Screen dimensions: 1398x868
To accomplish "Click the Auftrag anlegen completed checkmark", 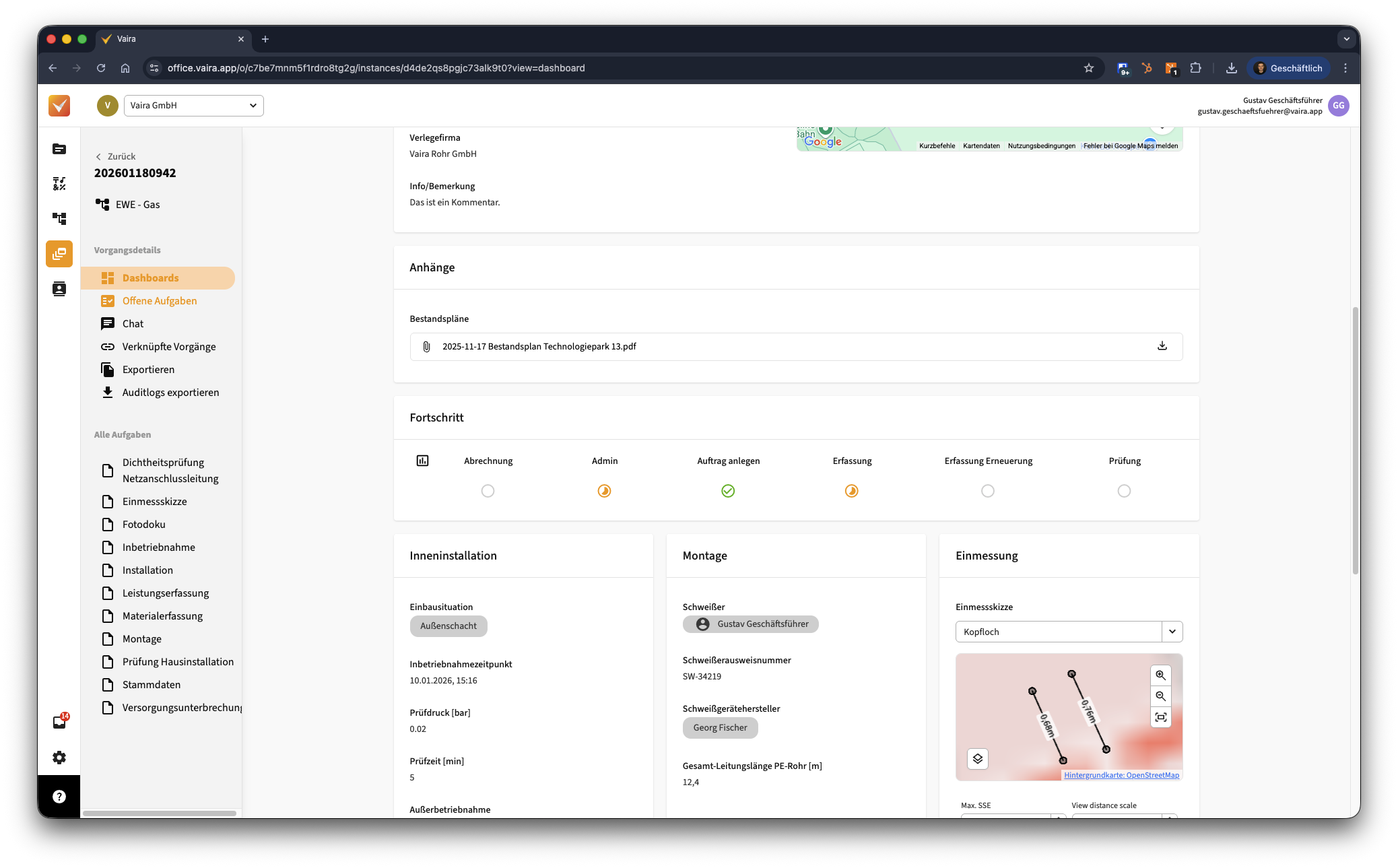I will 728,491.
